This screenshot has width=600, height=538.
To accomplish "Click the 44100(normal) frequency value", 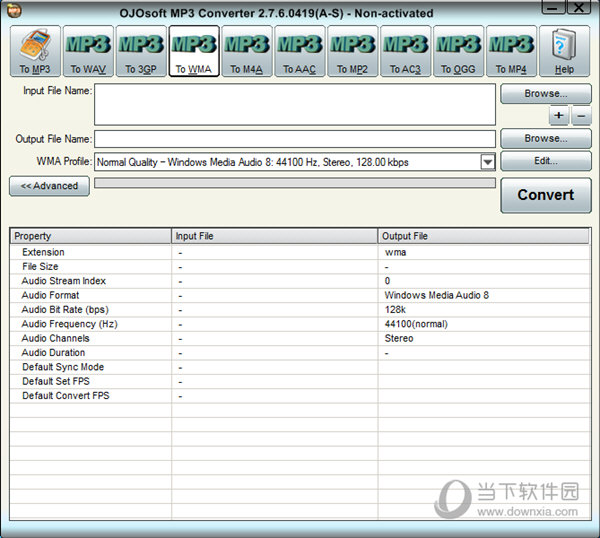I will point(416,324).
